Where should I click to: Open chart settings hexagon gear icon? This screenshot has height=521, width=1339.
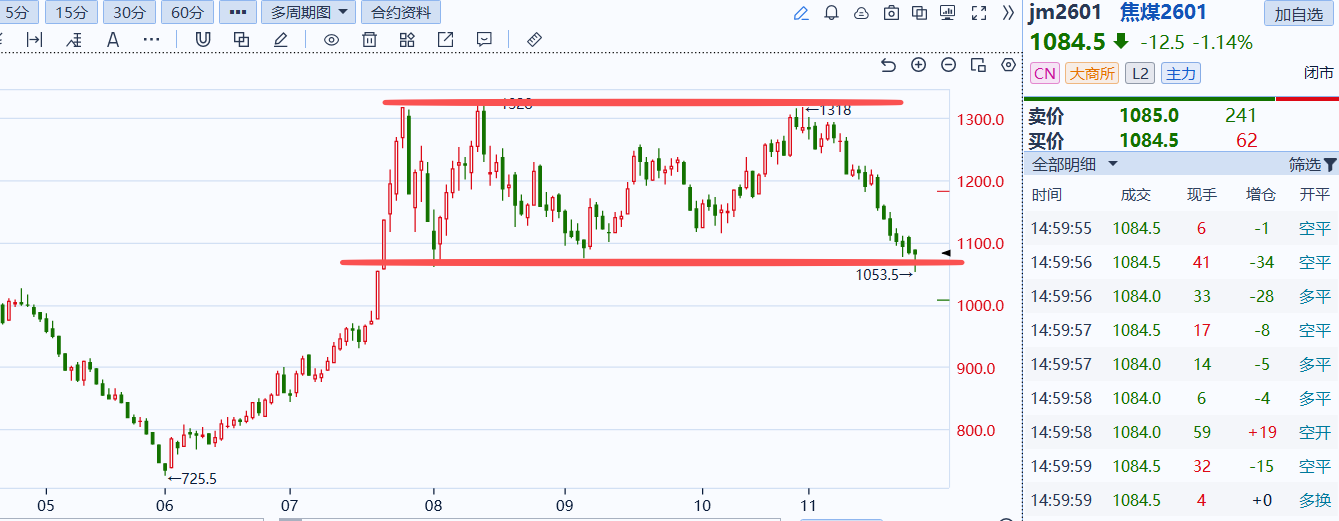pyautogui.click(x=1008, y=65)
